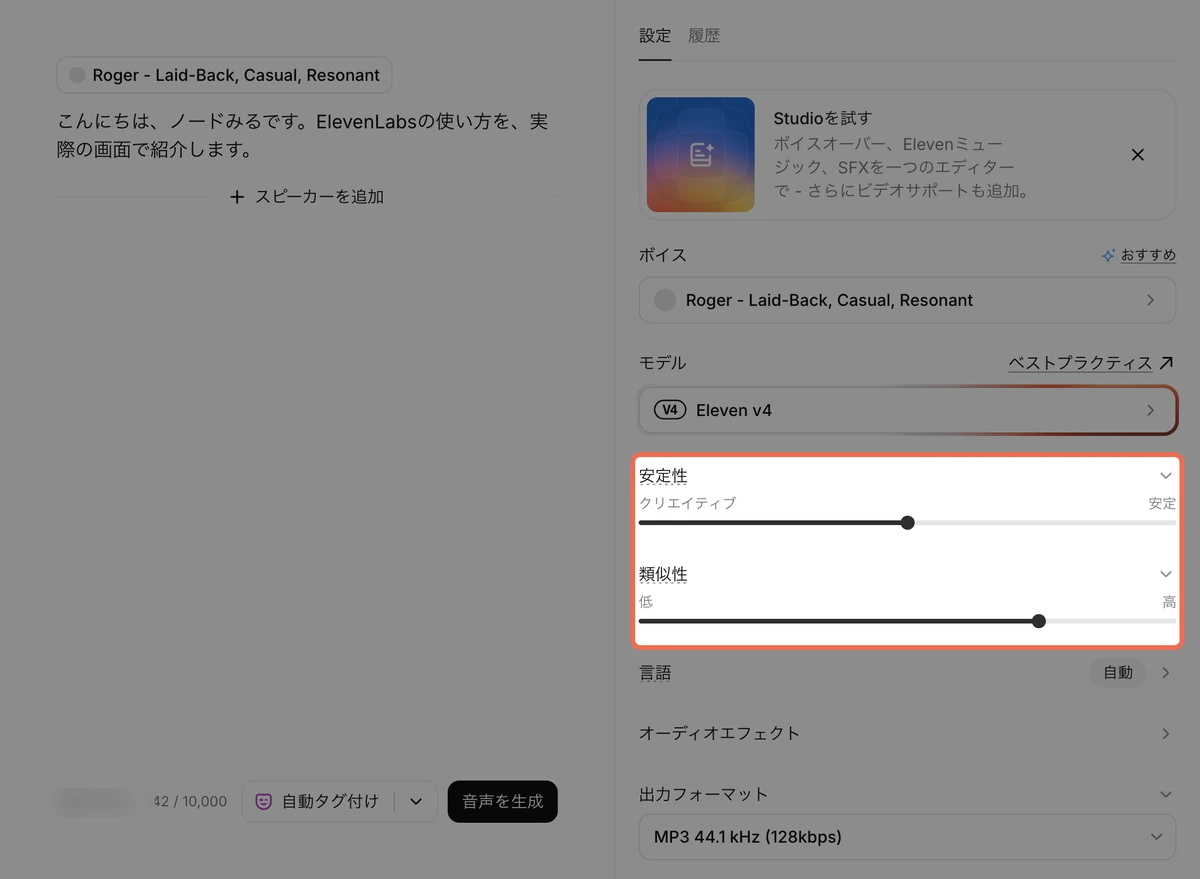
Task: Open the Studio banner thumbnail
Action: [x=701, y=155]
